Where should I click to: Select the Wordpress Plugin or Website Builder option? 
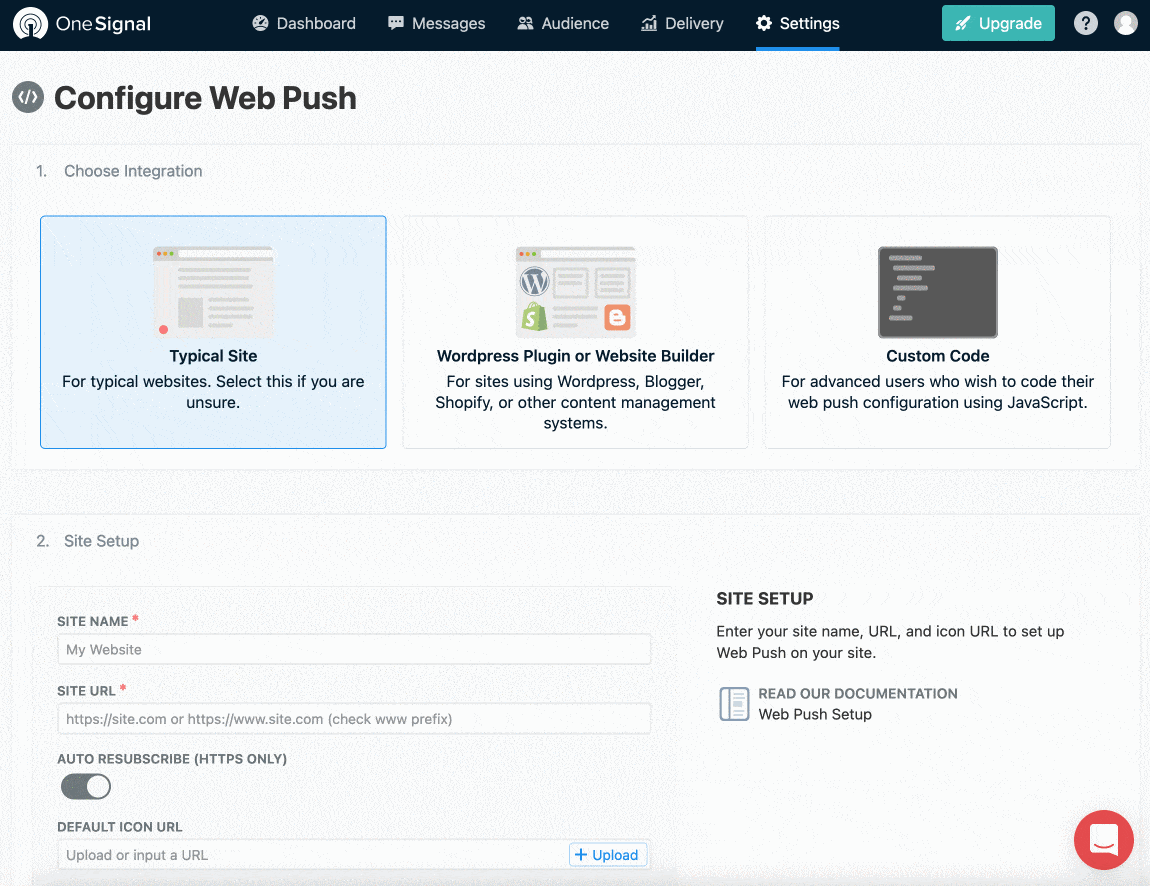pos(575,332)
